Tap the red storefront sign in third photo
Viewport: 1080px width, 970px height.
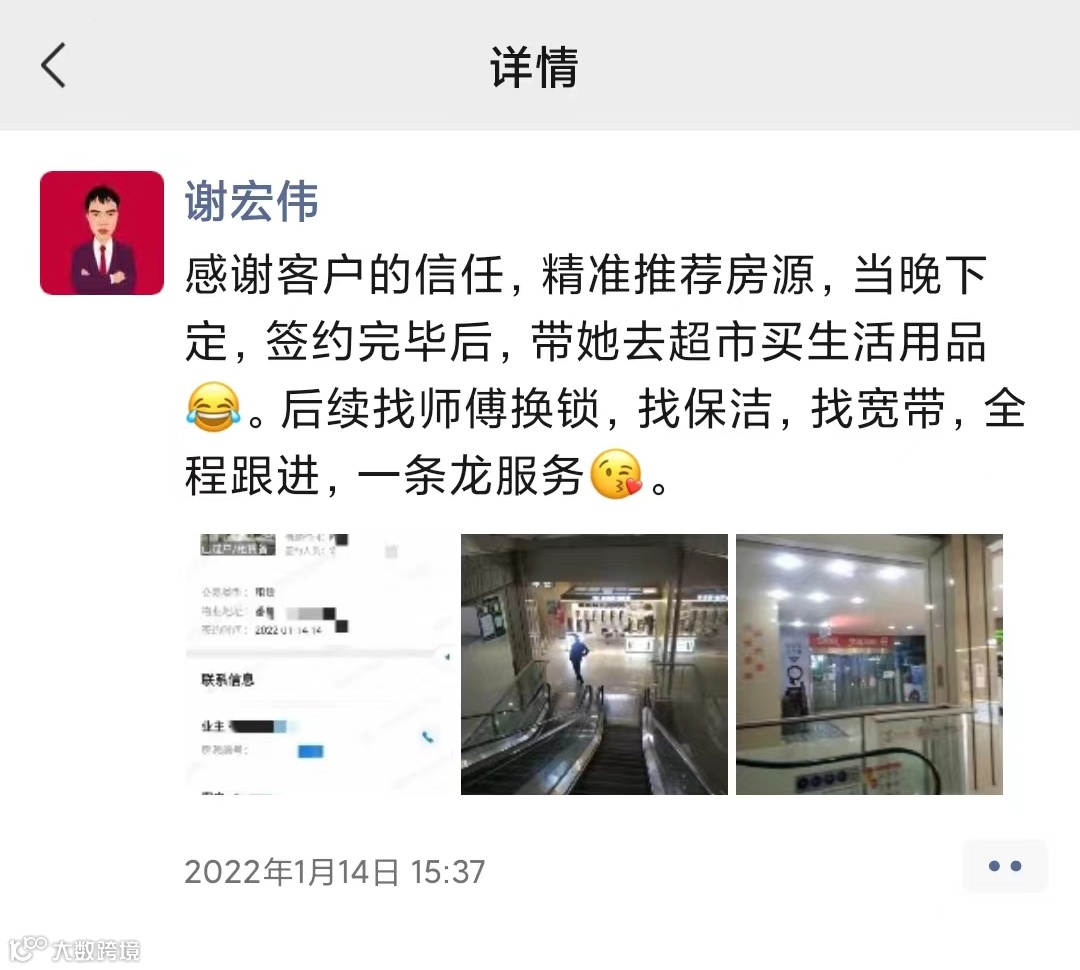(853, 641)
